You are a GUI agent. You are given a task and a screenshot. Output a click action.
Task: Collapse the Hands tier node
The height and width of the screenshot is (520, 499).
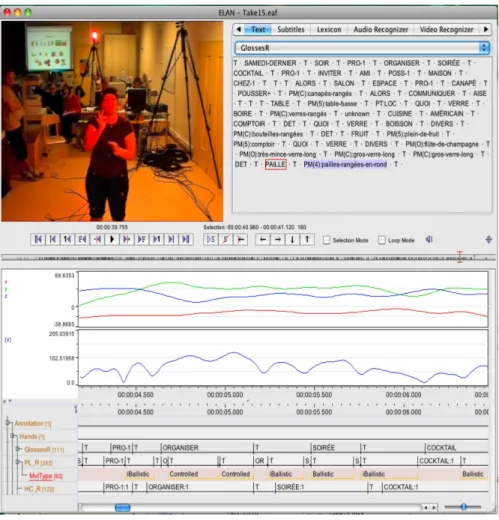tap(13, 436)
